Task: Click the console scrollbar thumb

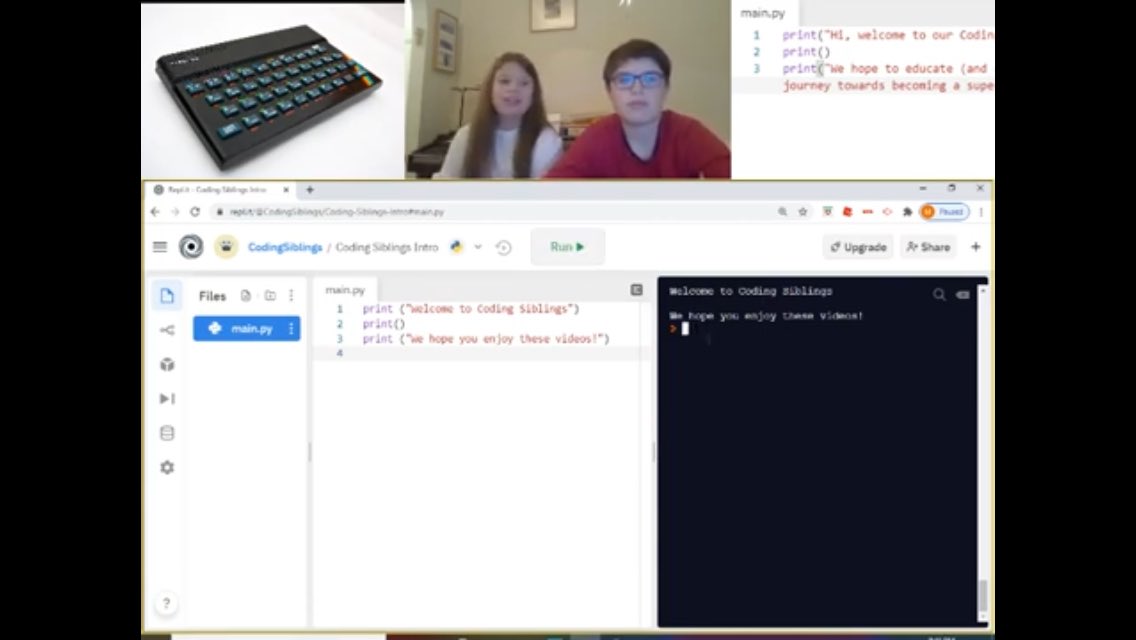Action: (983, 596)
